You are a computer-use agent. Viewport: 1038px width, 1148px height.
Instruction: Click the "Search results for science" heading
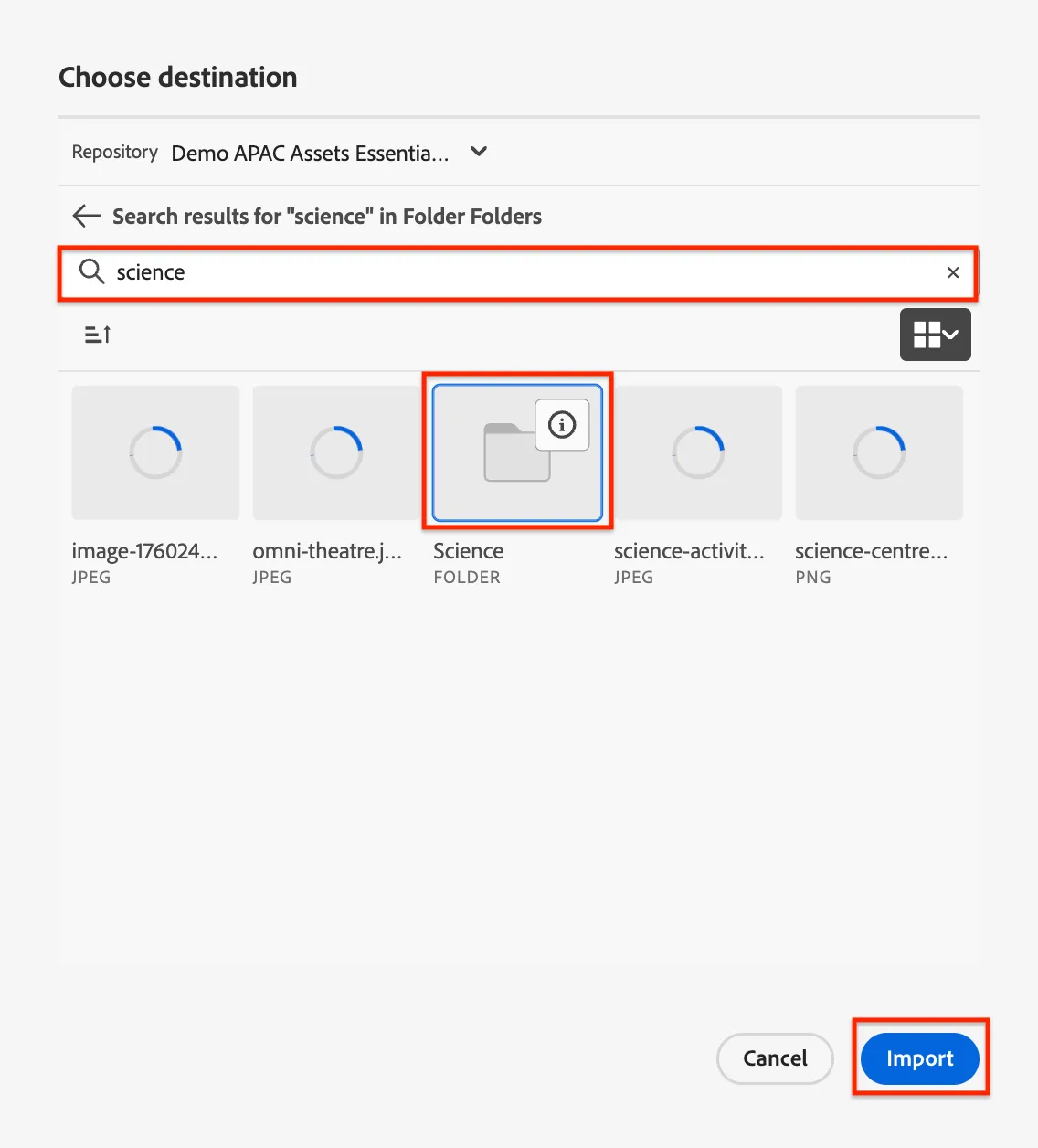pos(327,217)
